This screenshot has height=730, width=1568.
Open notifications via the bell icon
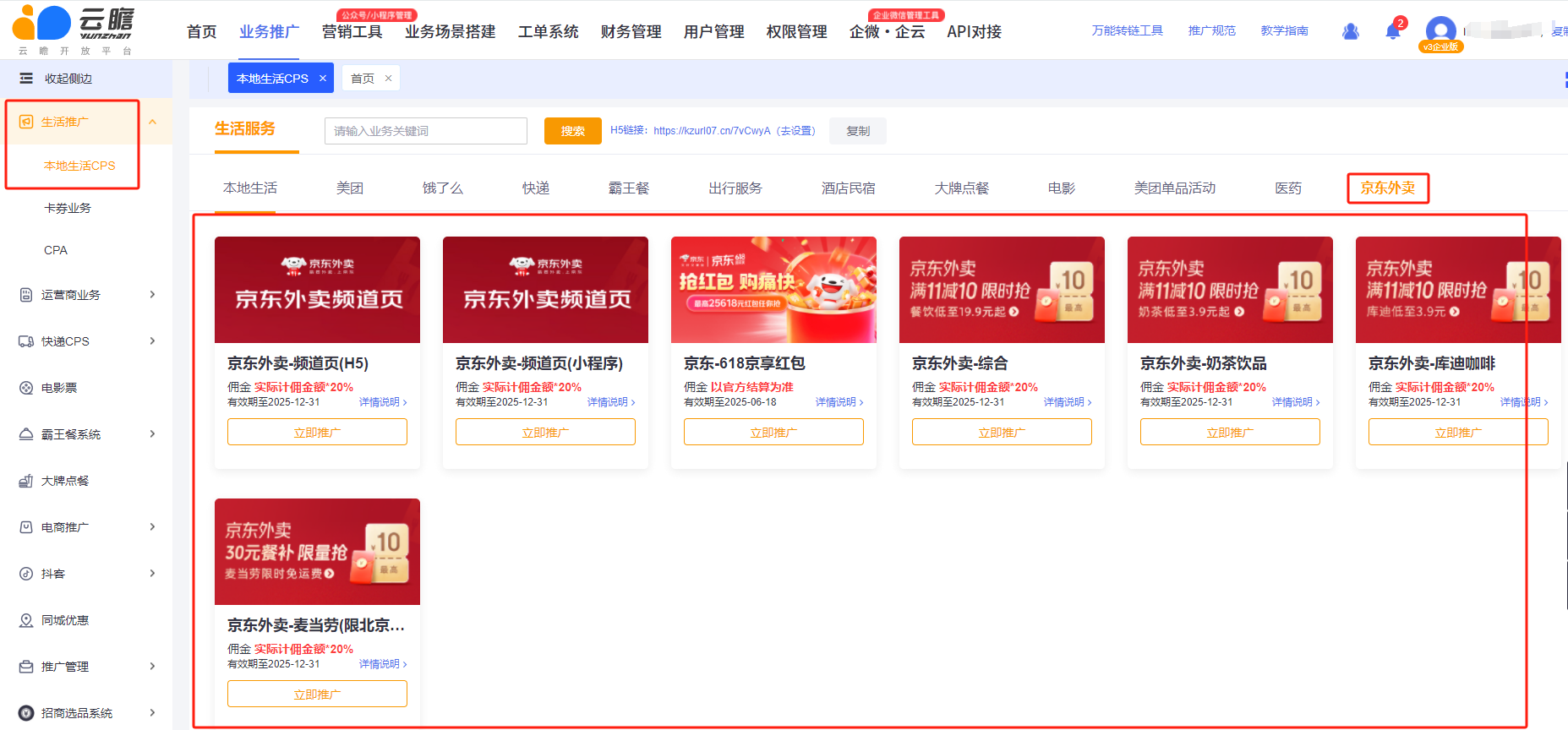tap(1393, 31)
